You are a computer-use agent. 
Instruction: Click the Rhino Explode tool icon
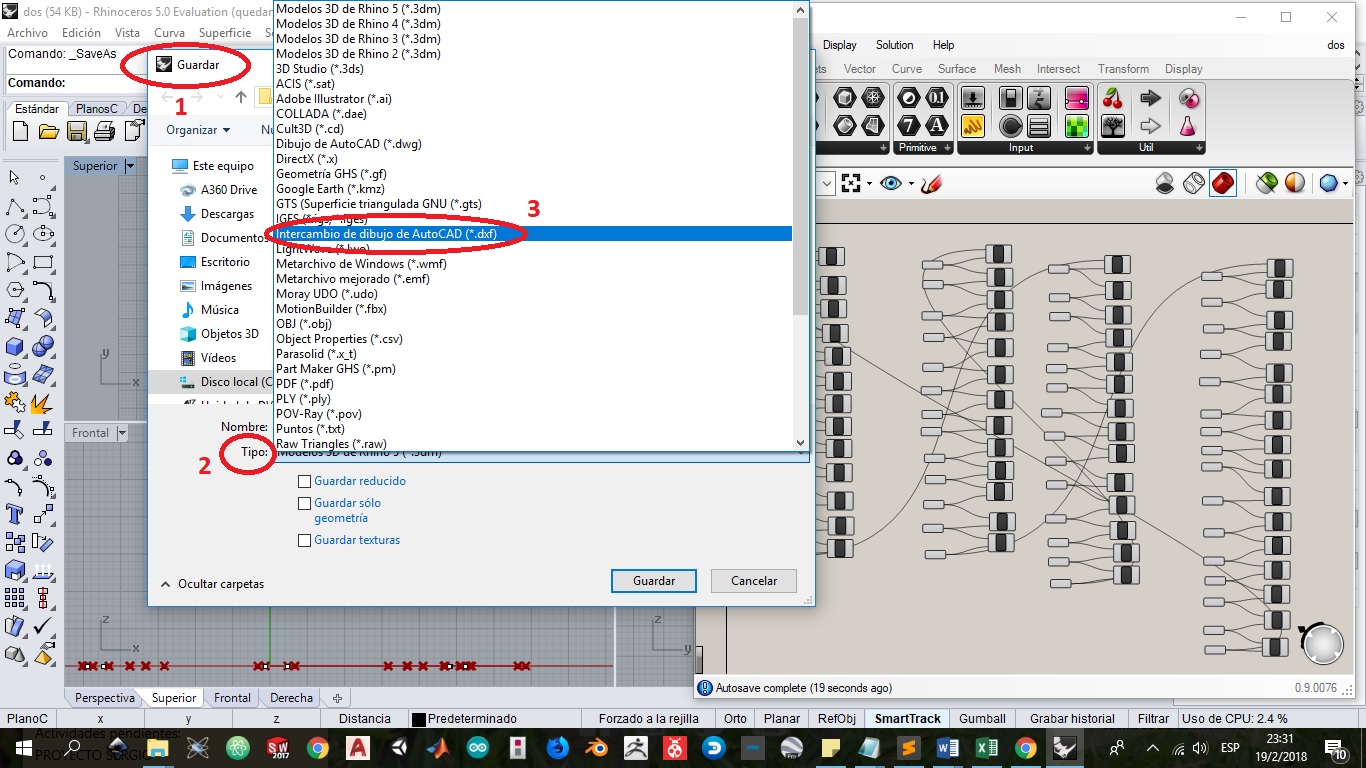(43, 404)
